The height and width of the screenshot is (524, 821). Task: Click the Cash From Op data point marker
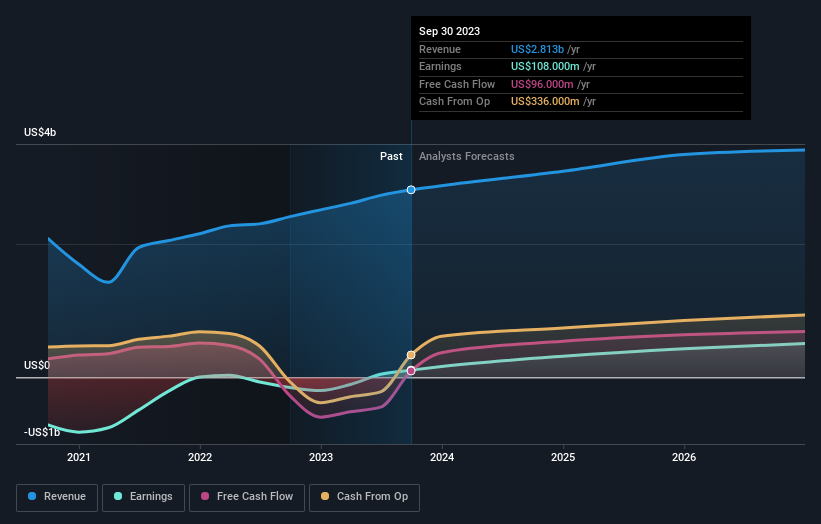pos(411,355)
